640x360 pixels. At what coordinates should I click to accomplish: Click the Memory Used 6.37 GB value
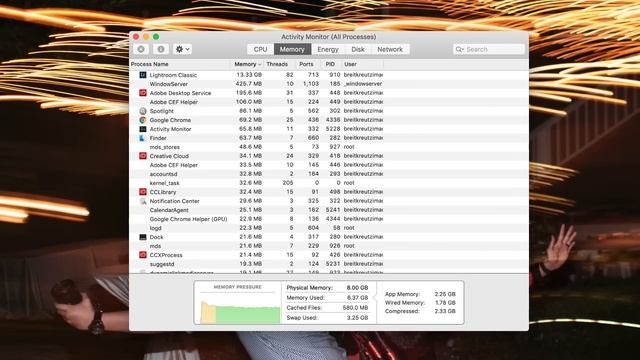point(358,298)
